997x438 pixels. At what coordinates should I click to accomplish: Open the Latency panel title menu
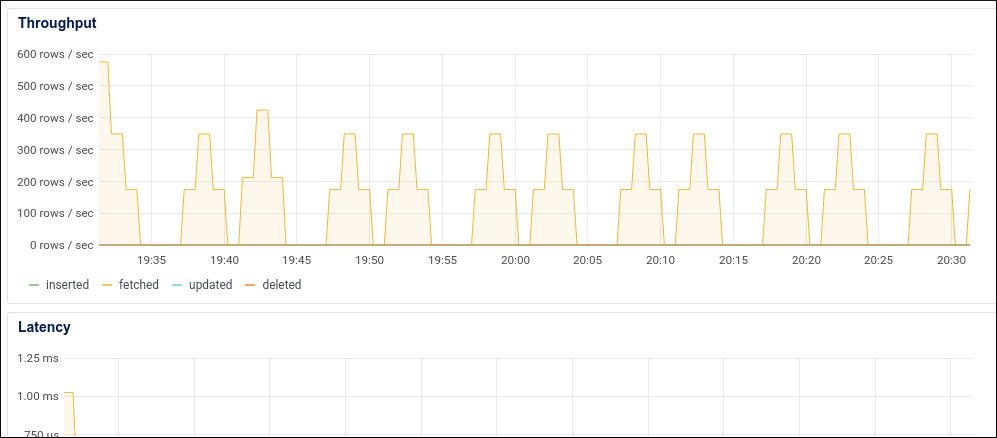pyautogui.click(x=44, y=327)
